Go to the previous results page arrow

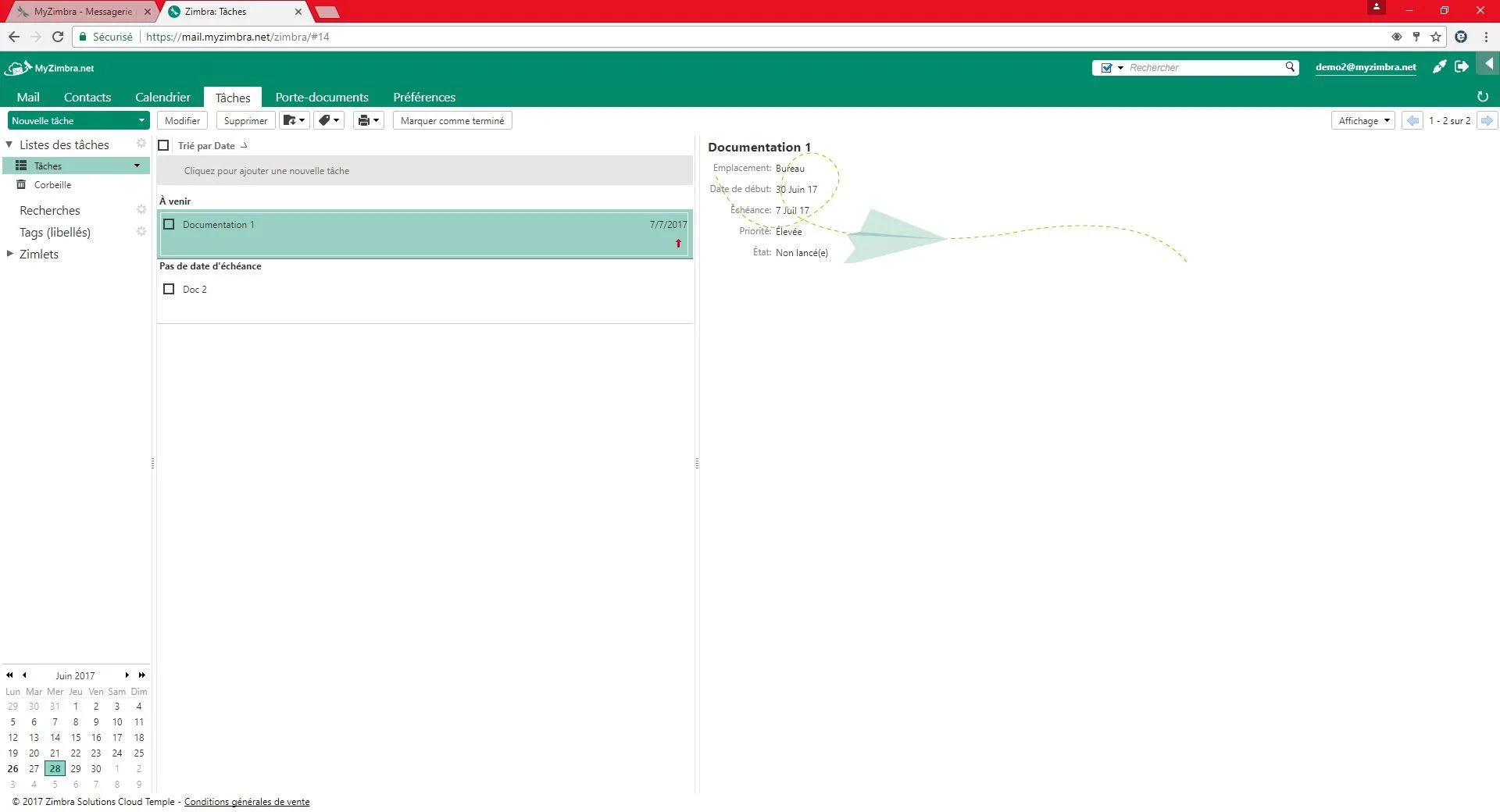[x=1412, y=120]
